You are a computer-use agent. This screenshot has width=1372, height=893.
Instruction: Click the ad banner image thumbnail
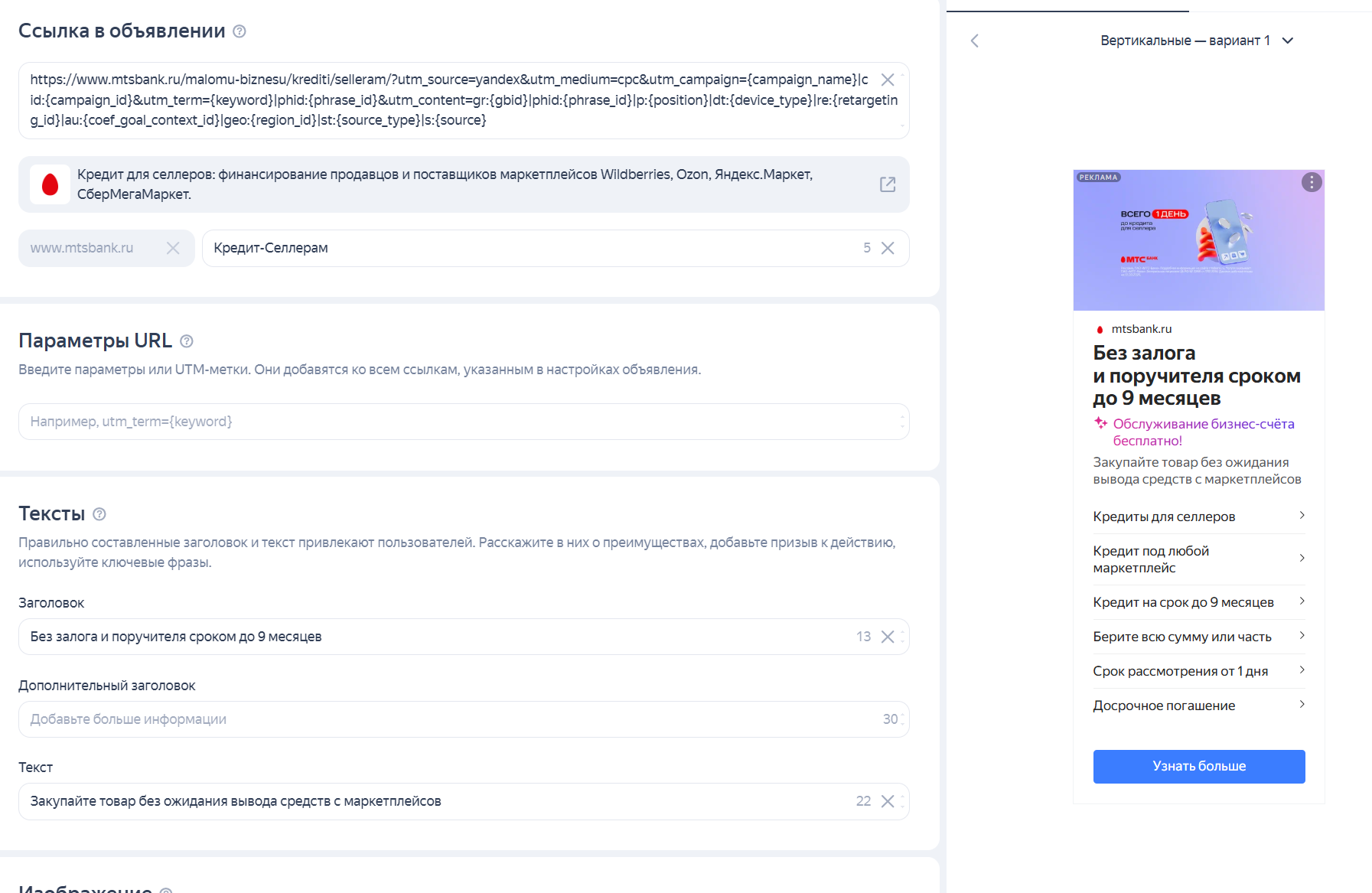(1199, 240)
